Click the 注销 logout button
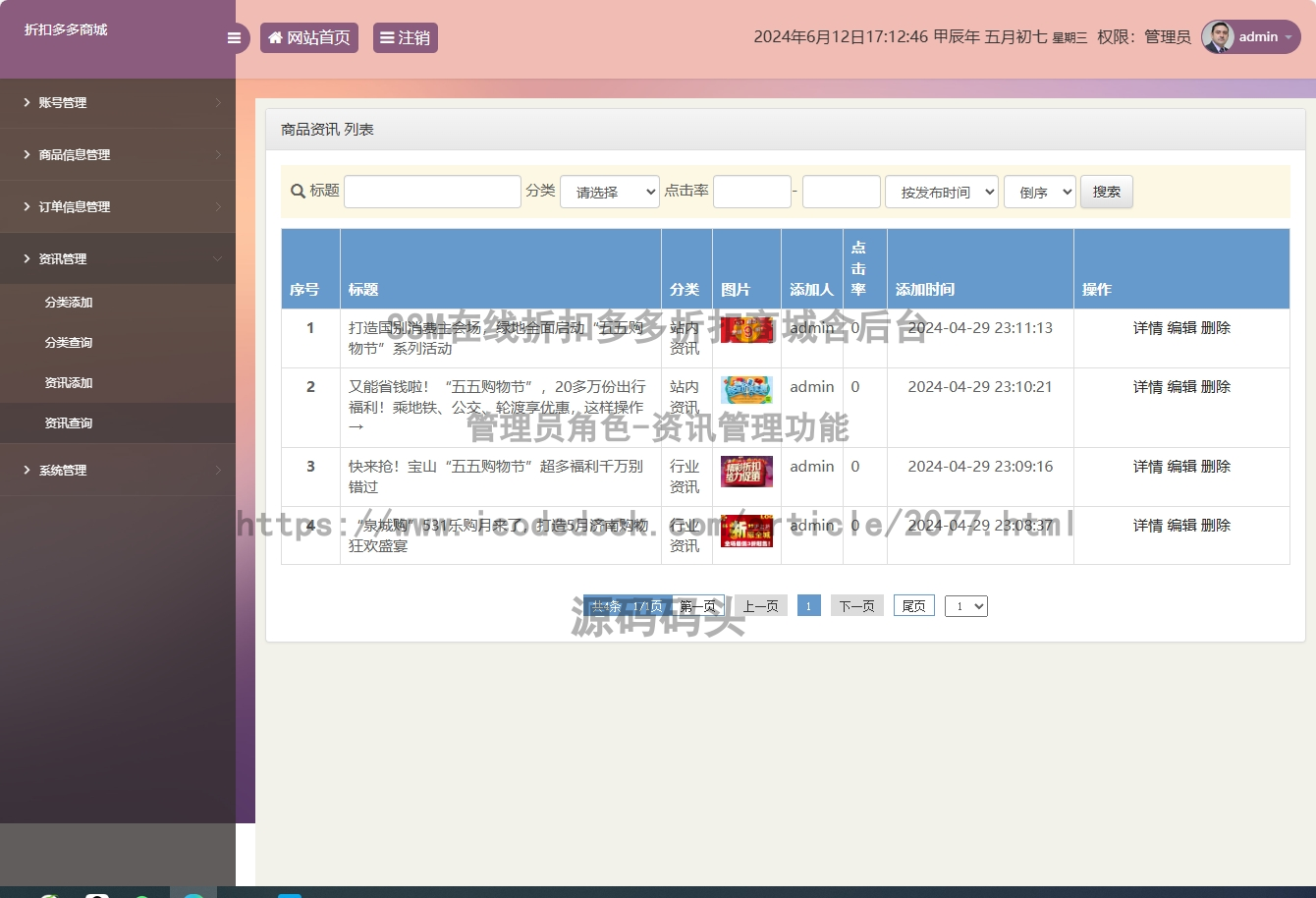1316x898 pixels. coord(406,38)
